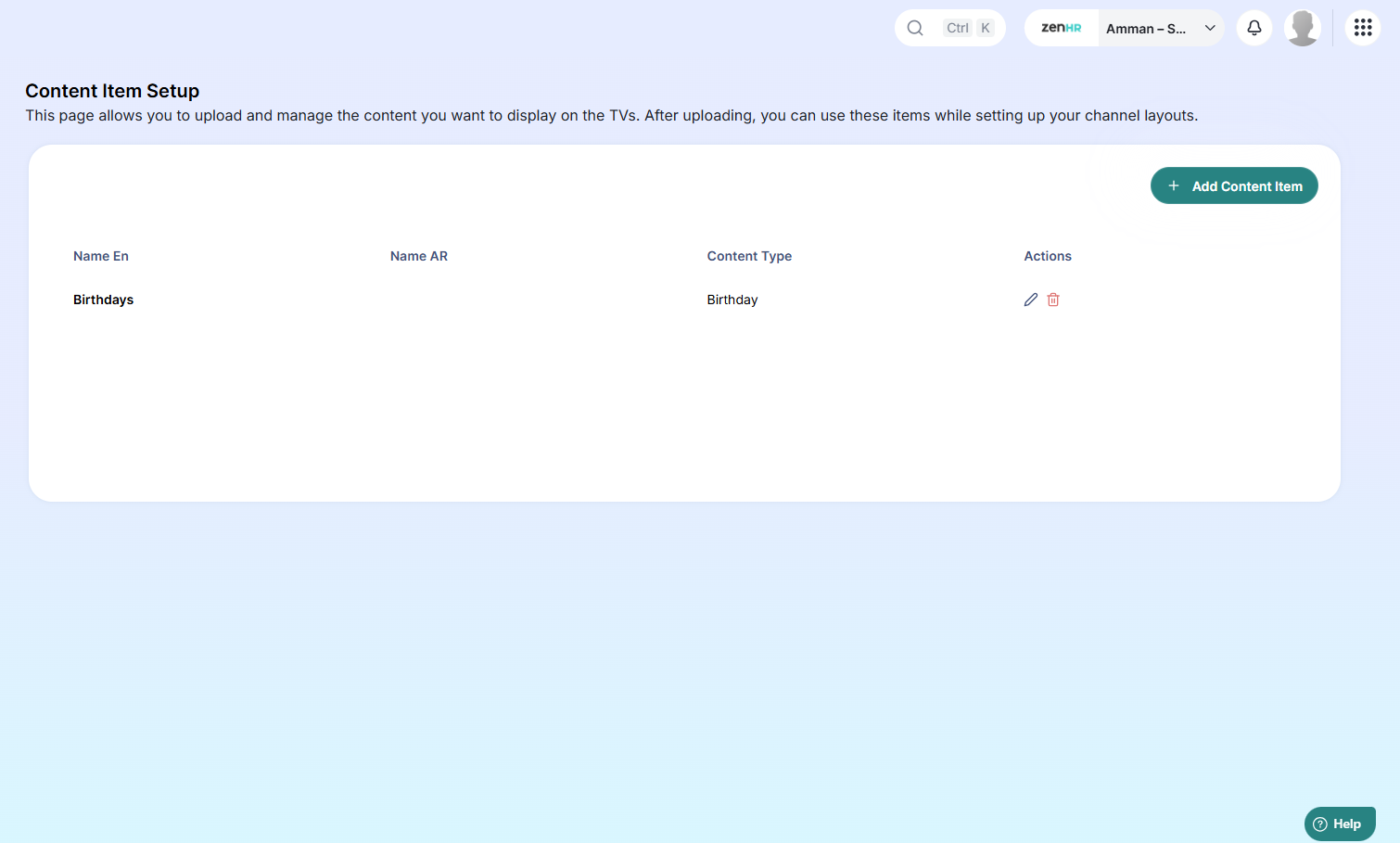Click the Name AR column header

pyautogui.click(x=419, y=256)
